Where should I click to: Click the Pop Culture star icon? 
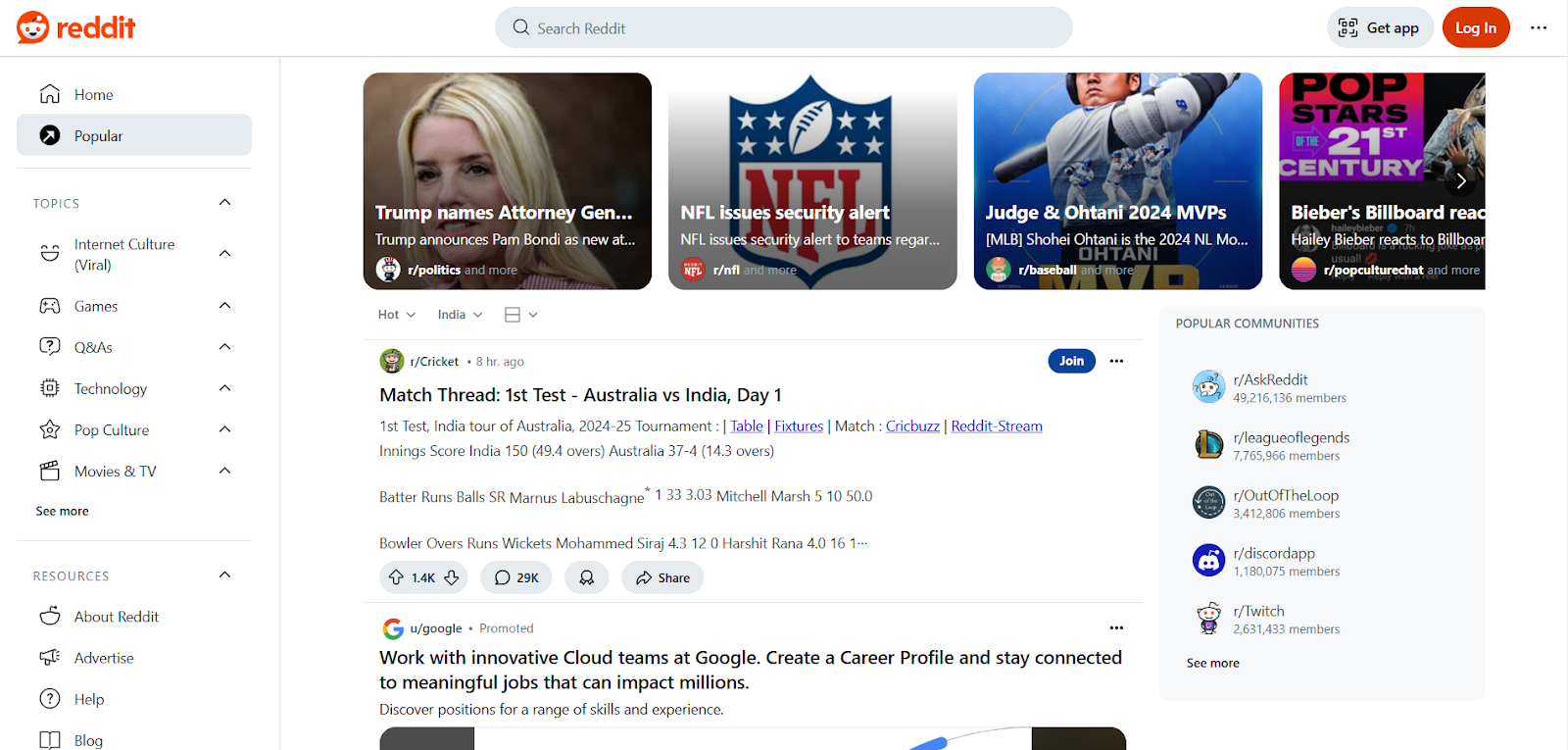(50, 429)
